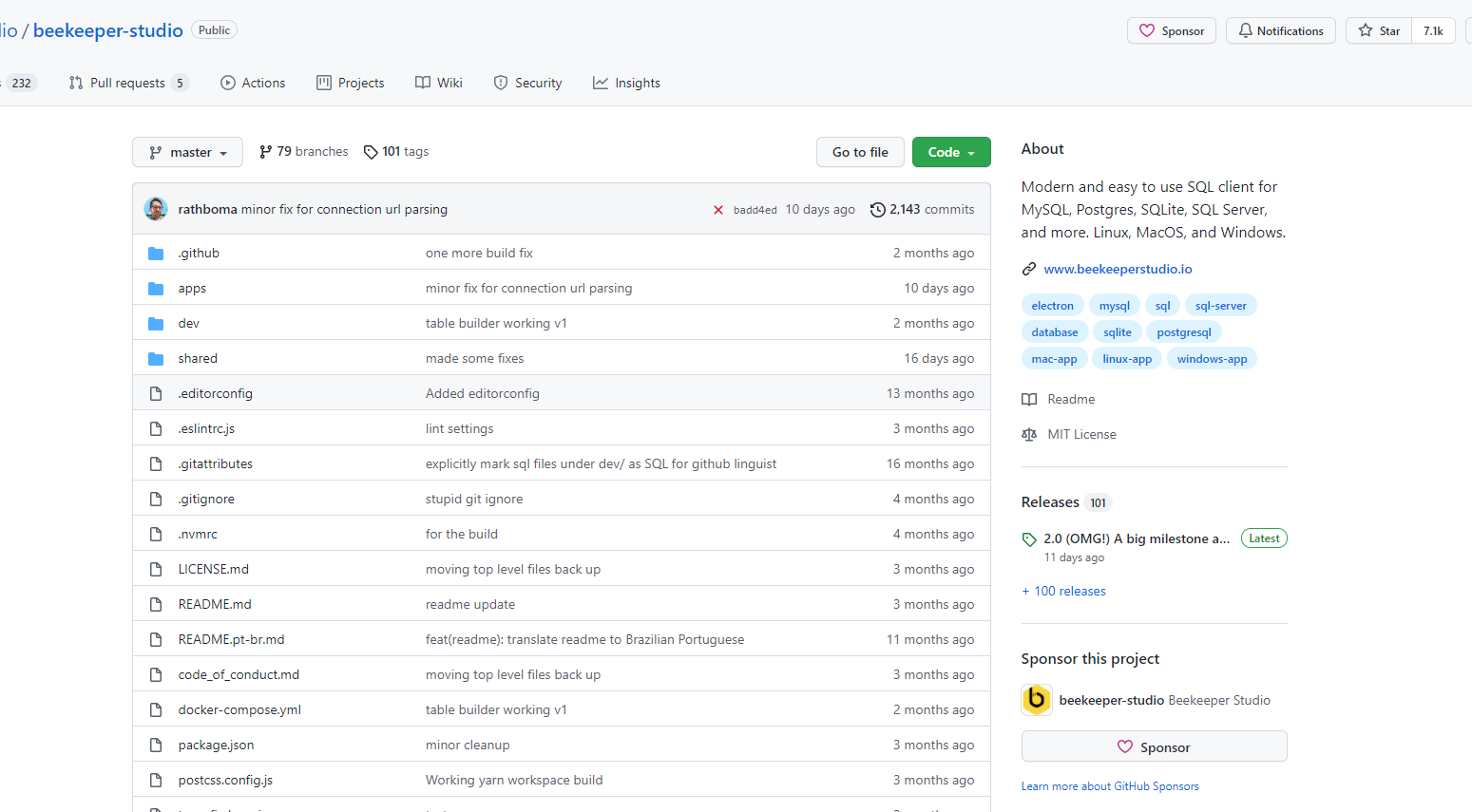Click the link icon next to website URL
The height and width of the screenshot is (812, 1472).
1029,270
